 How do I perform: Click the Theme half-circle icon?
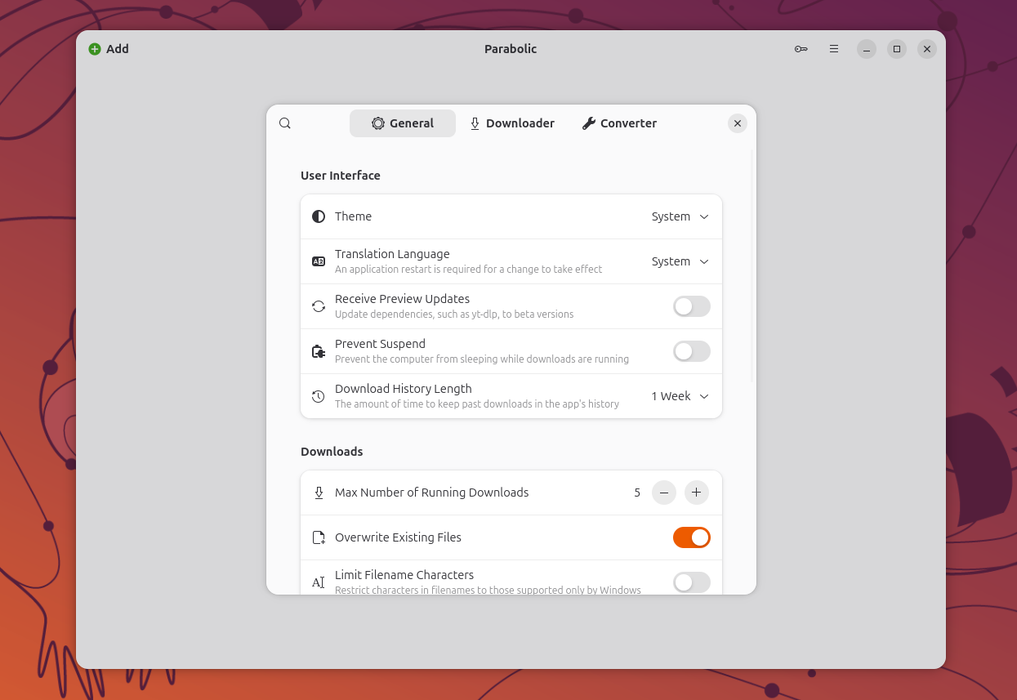tap(318, 217)
